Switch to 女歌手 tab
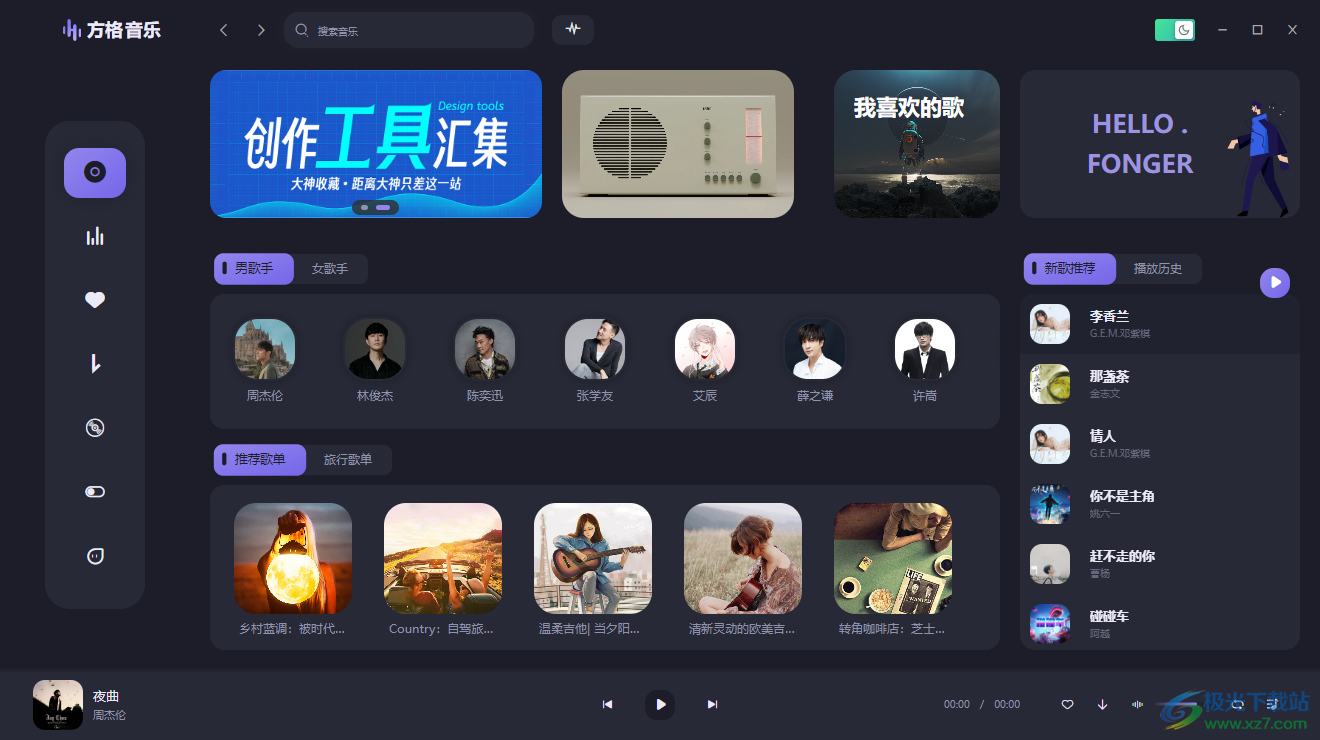The width and height of the screenshot is (1320, 740). click(330, 269)
